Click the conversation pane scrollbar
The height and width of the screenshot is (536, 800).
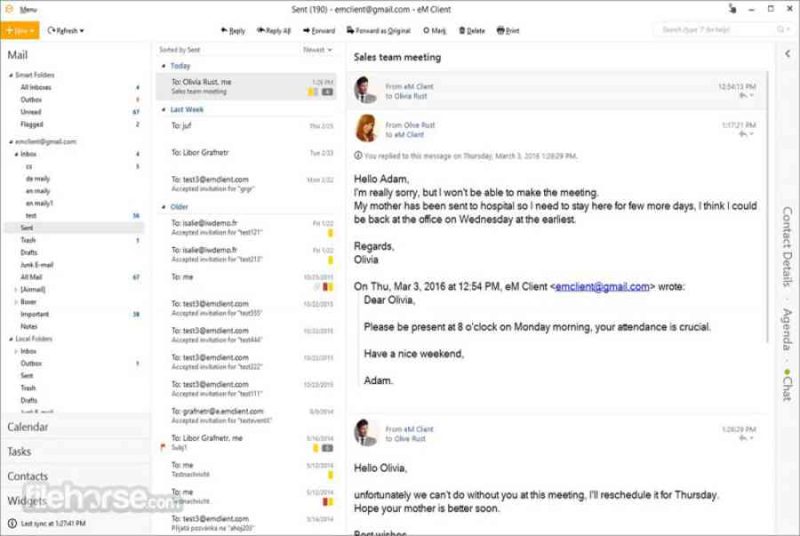768,207
